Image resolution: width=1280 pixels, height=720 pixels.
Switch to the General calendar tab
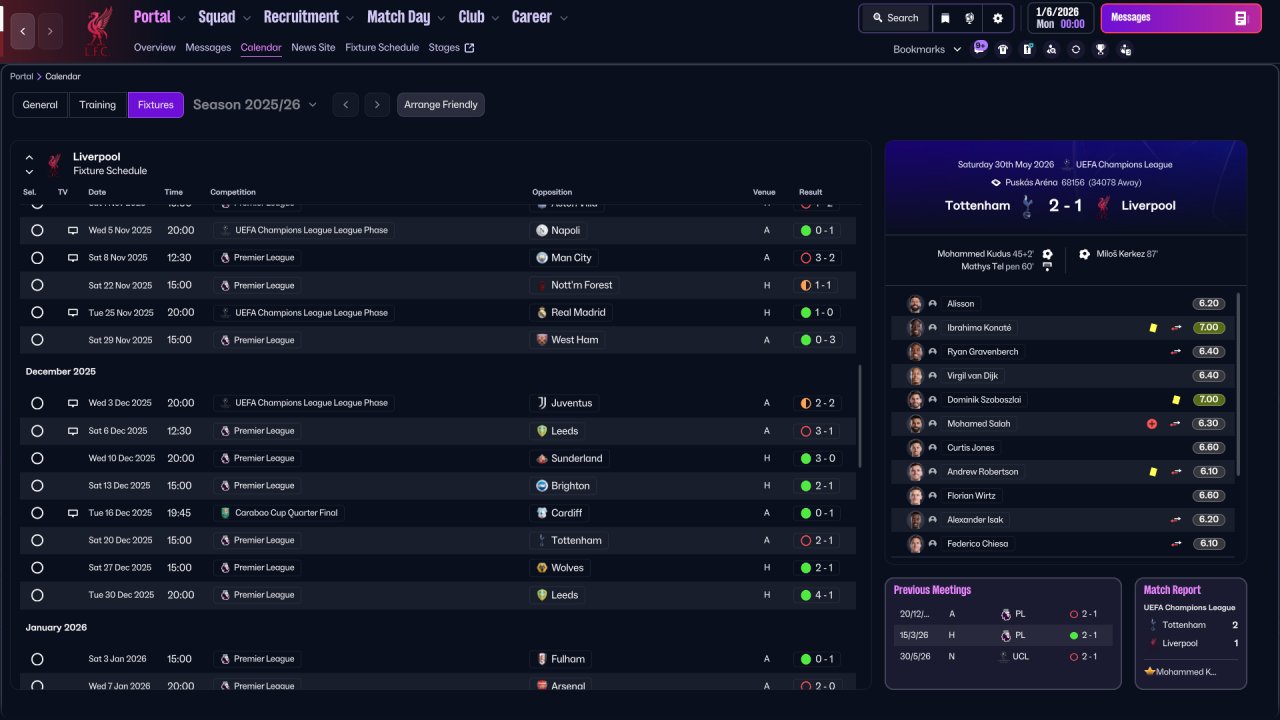click(40, 105)
